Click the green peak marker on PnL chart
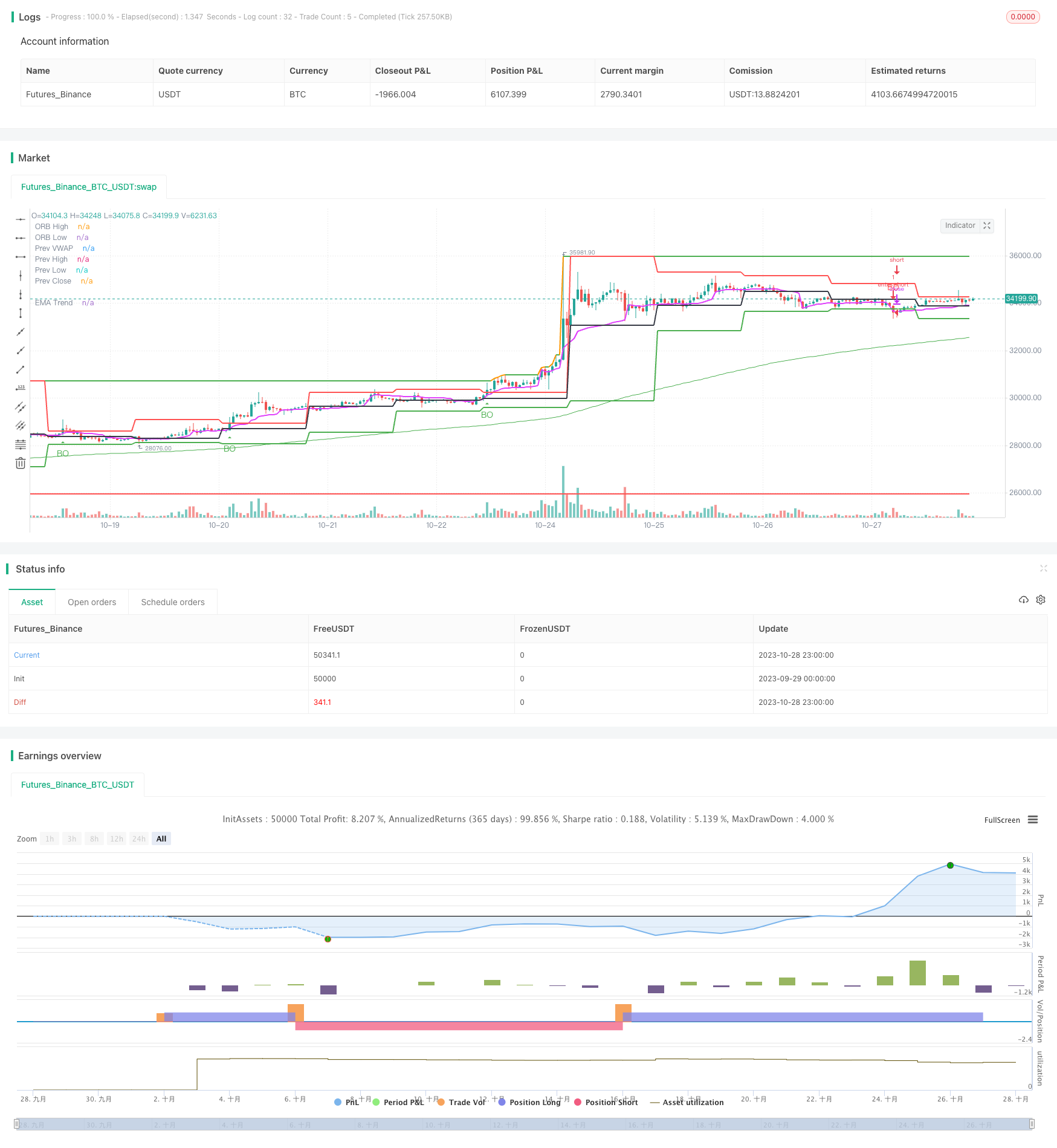Image resolution: width=1057 pixels, height=1148 pixels. pos(951,865)
